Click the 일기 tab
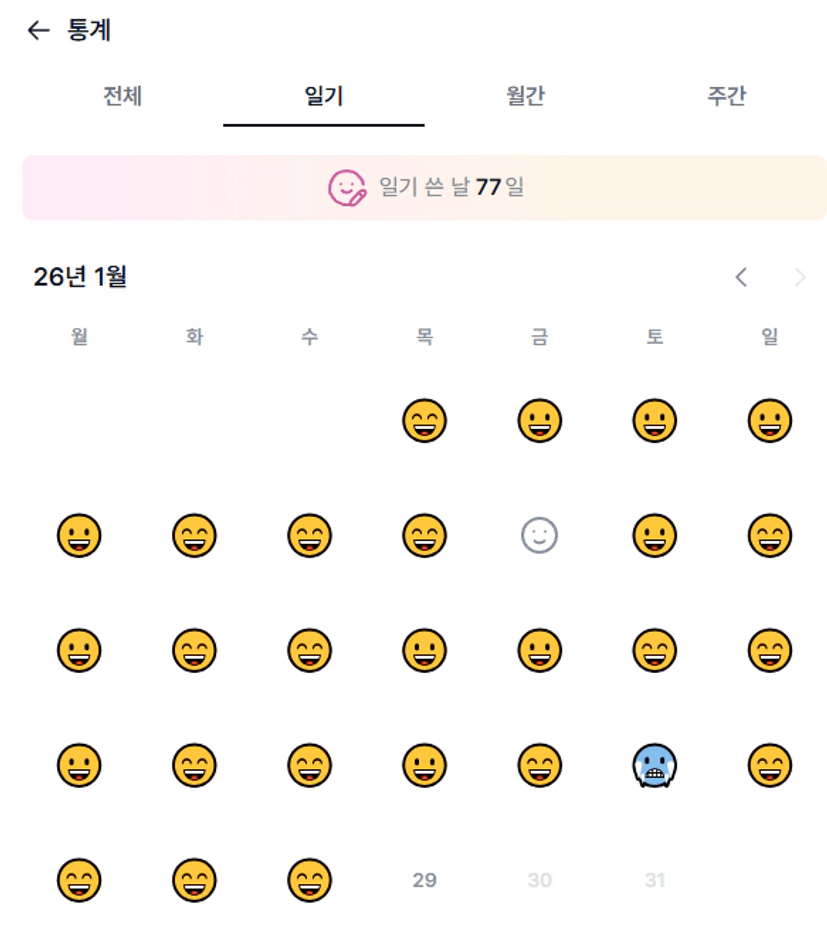The width and height of the screenshot is (827, 936). coord(323,97)
